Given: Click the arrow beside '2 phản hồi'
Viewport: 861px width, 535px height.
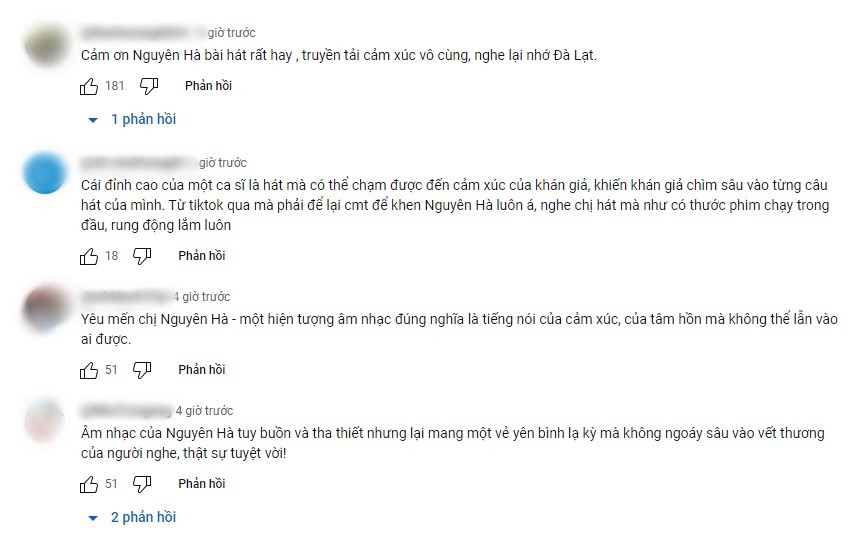Looking at the screenshot, I should pyautogui.click(x=93, y=518).
